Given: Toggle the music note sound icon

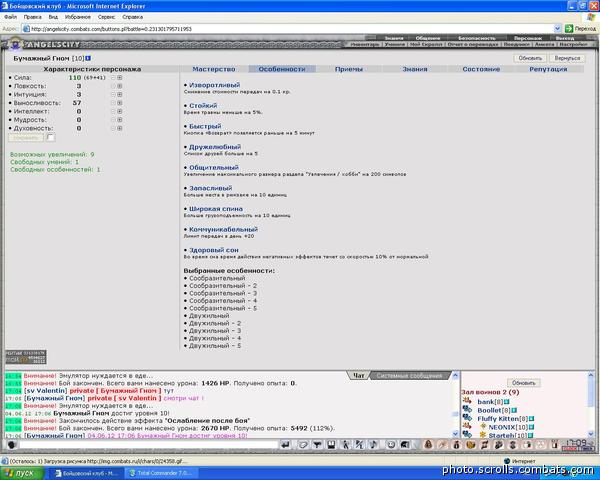Looking at the screenshot, I should 373,444.
